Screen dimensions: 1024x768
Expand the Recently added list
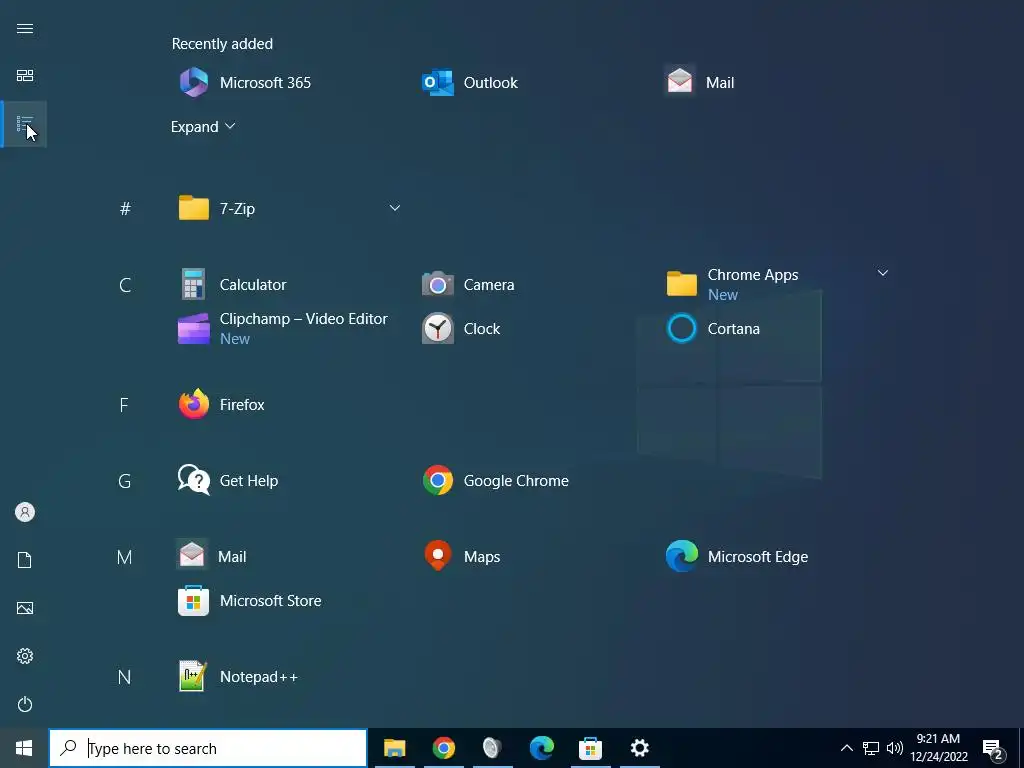click(x=202, y=127)
